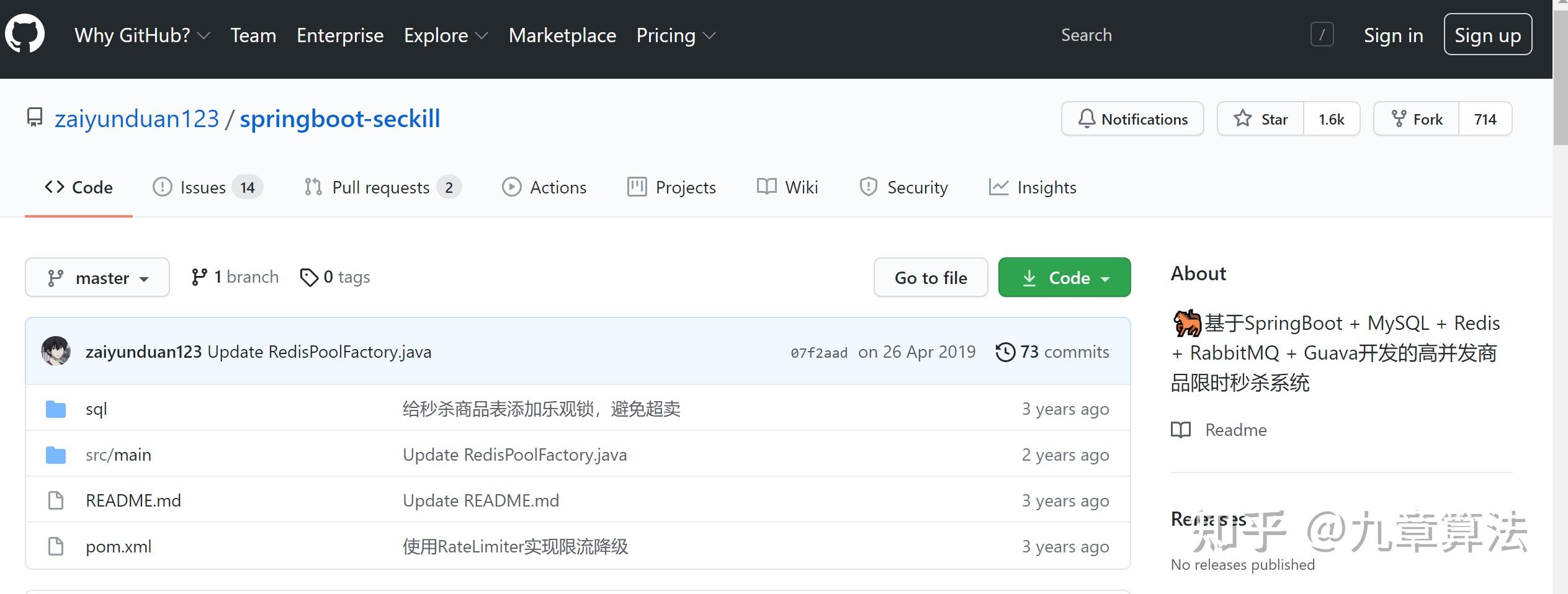Click the zaiyunduan123 avatar image
The image size is (1568, 594).
(56, 352)
